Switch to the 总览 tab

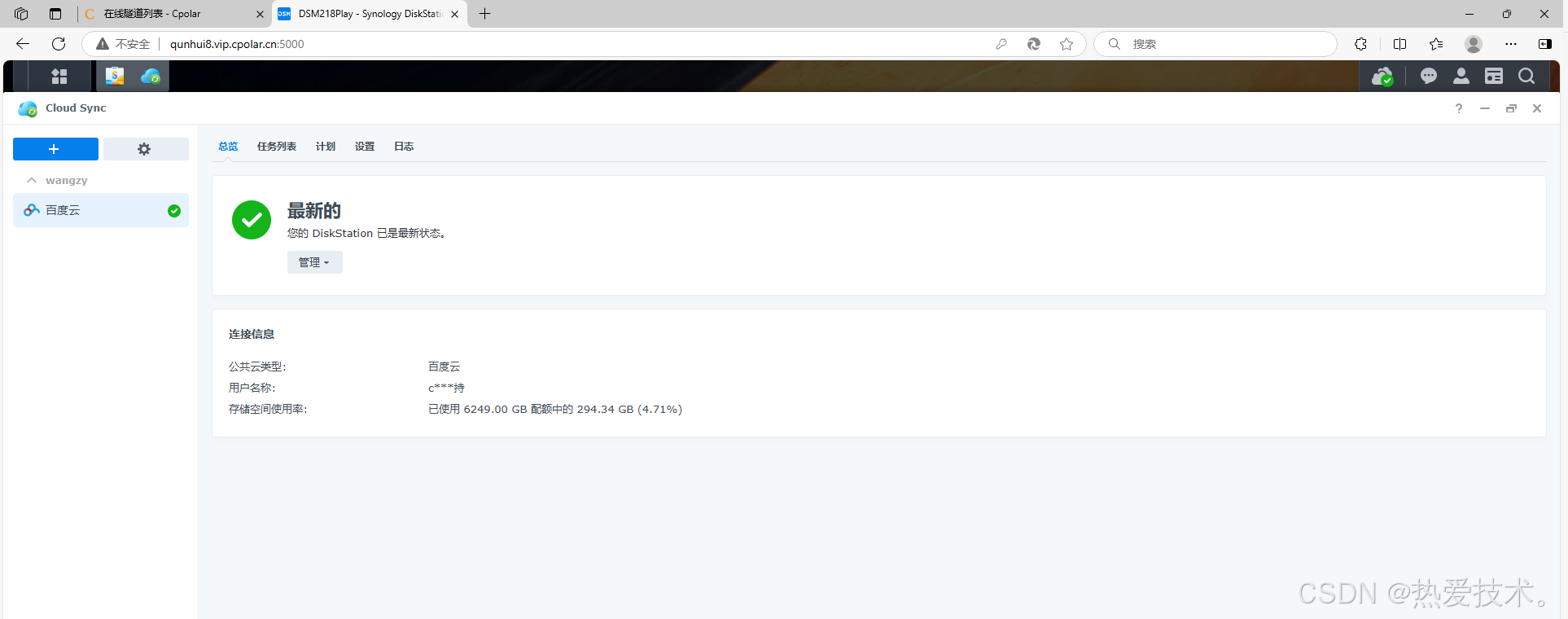point(228,147)
